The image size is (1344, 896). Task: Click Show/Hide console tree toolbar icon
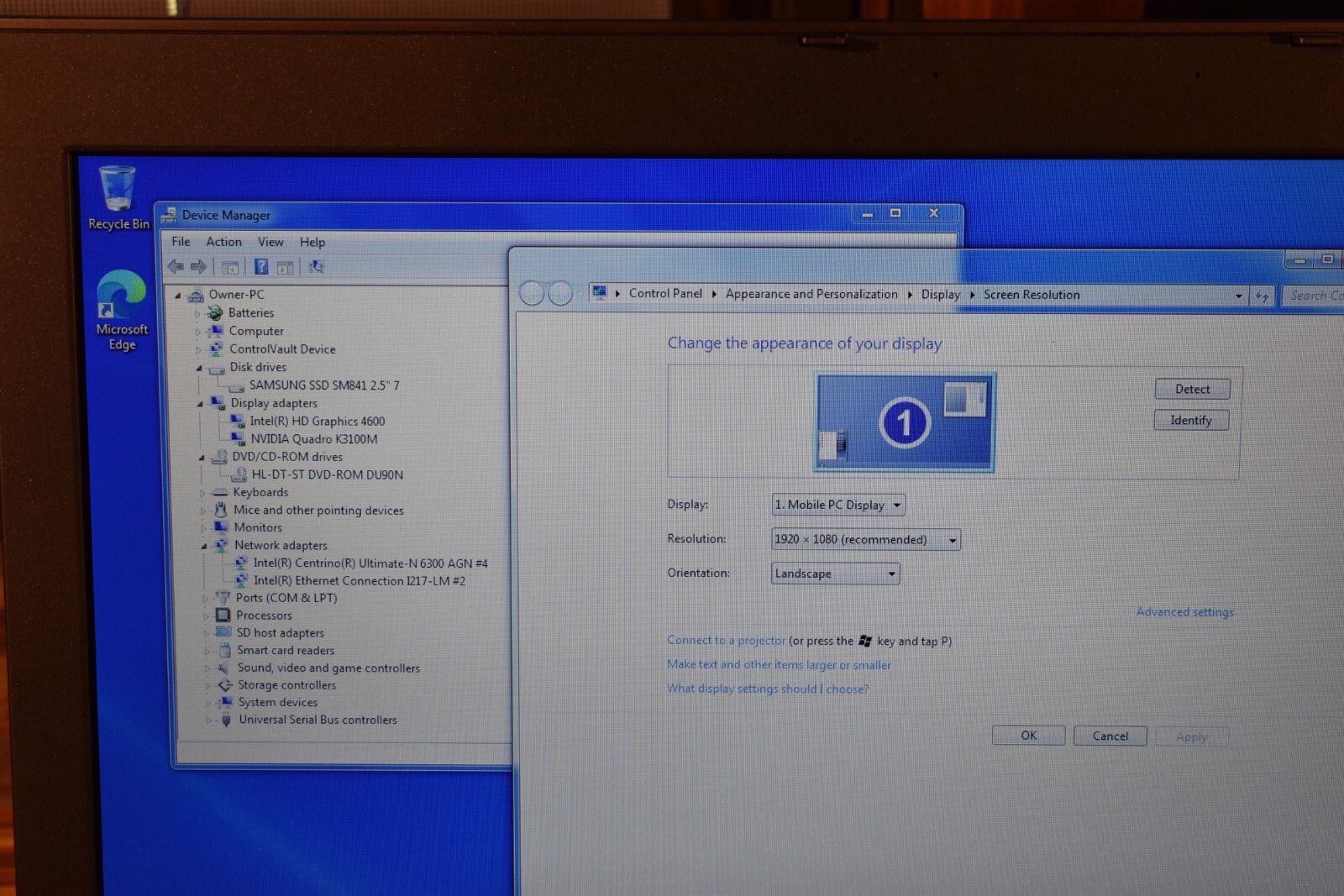230,267
